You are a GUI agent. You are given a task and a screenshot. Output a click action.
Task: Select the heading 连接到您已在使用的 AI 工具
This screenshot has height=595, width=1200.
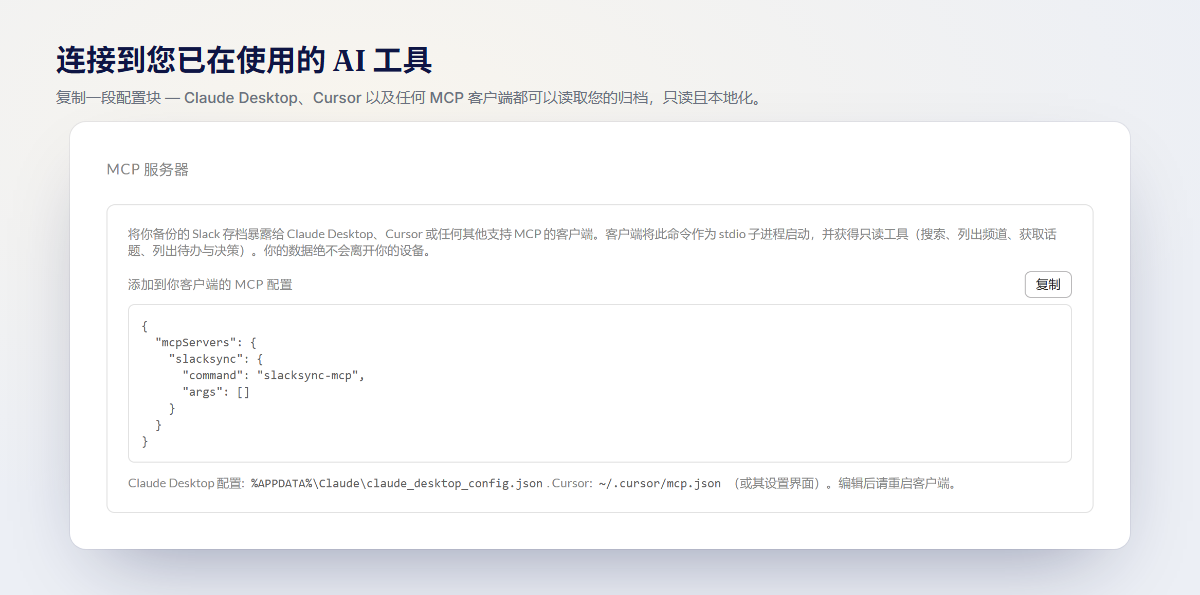(x=244, y=60)
